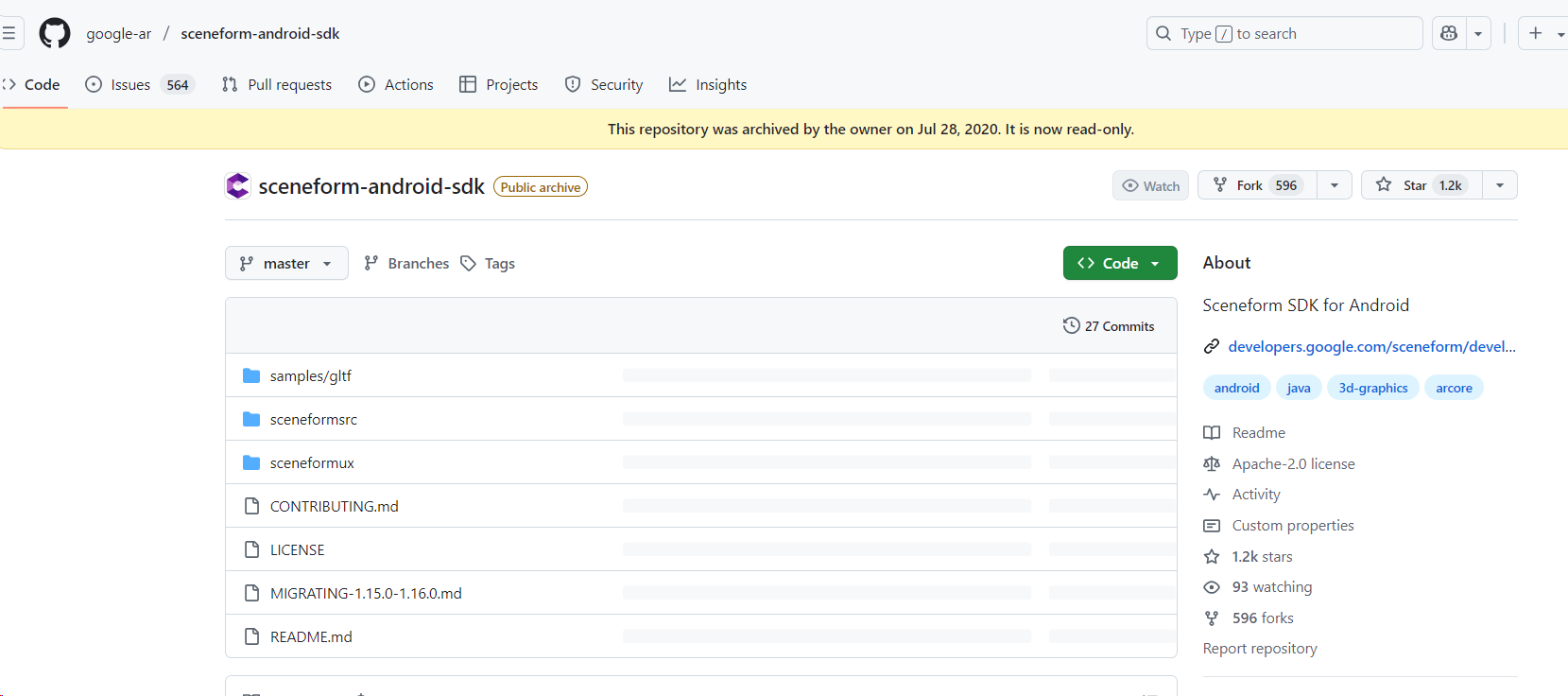The height and width of the screenshot is (696, 1568).
Task: Open the sceneformux folder
Action: click(312, 462)
